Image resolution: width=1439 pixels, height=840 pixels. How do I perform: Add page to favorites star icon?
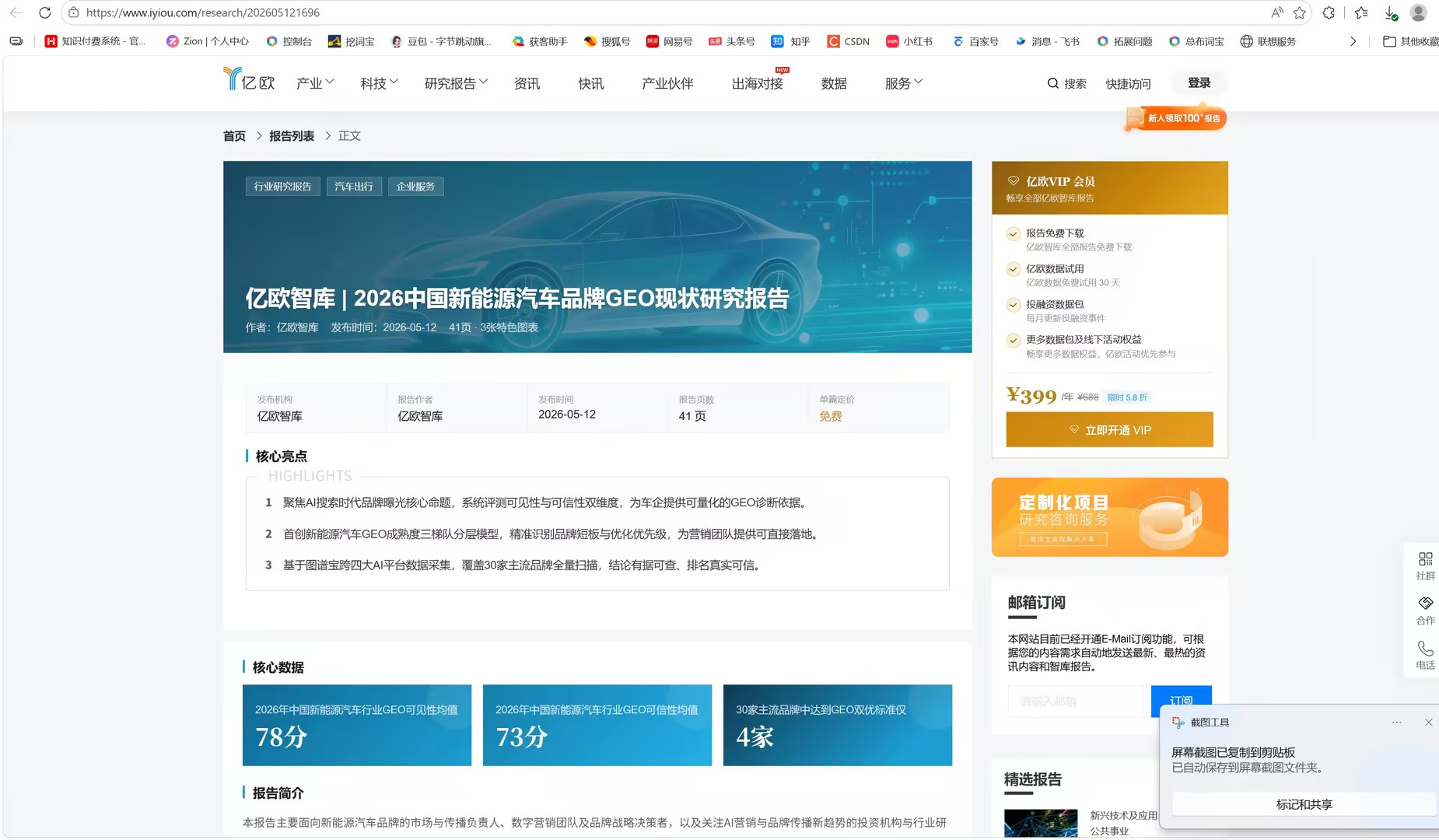click(x=1299, y=12)
